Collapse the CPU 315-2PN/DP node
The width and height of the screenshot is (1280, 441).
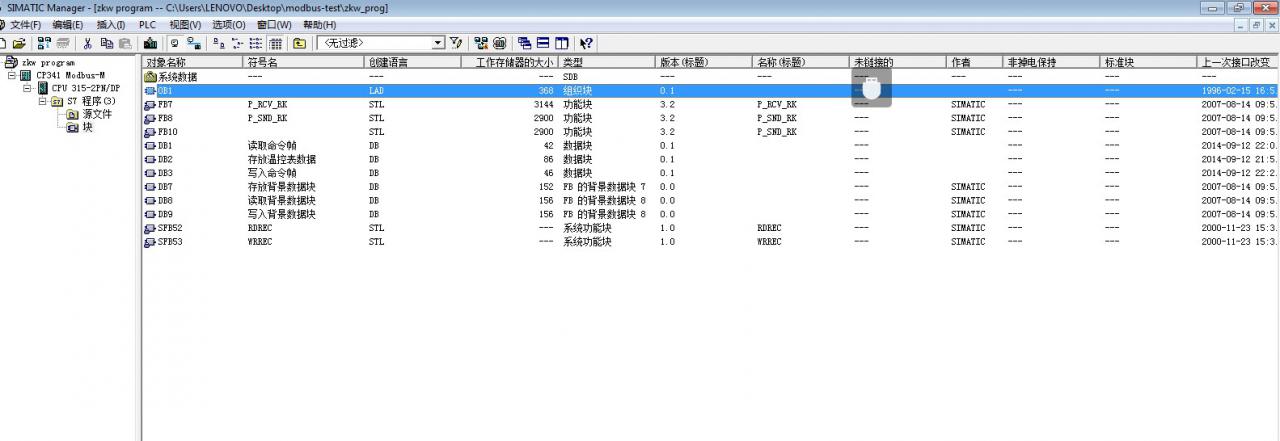(28, 88)
